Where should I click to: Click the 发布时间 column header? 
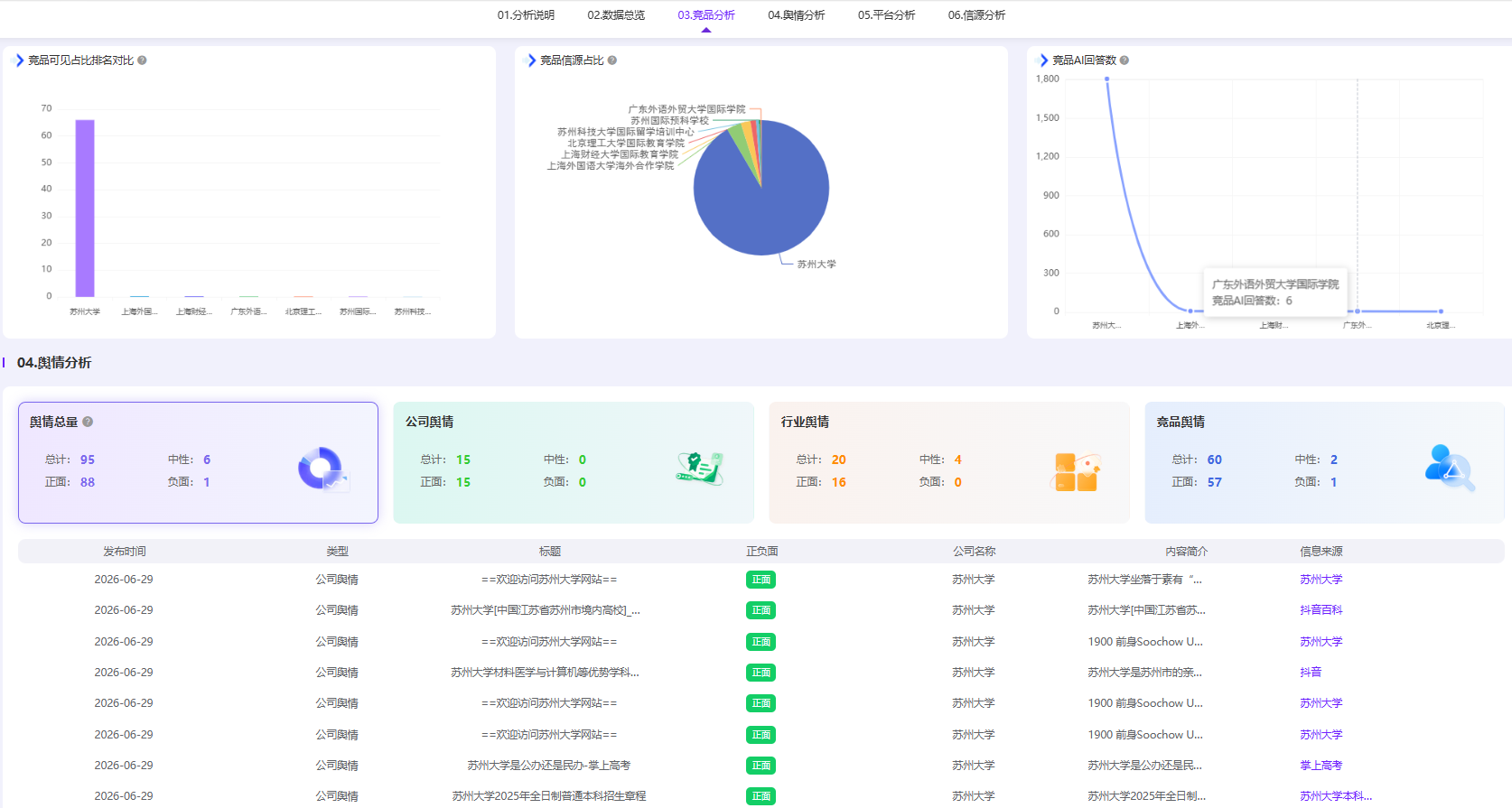click(125, 552)
